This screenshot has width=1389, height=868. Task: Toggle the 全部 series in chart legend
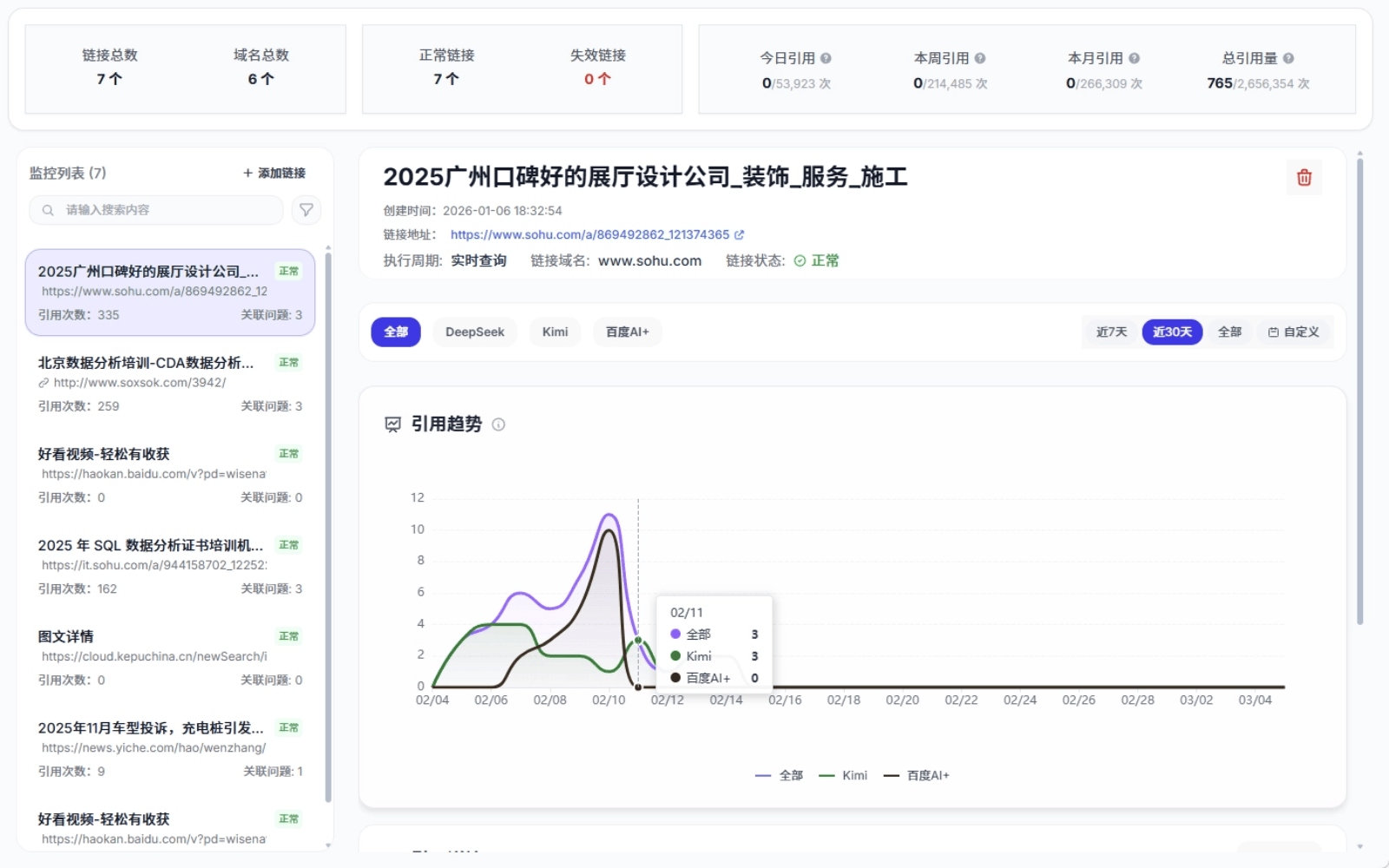[x=781, y=775]
